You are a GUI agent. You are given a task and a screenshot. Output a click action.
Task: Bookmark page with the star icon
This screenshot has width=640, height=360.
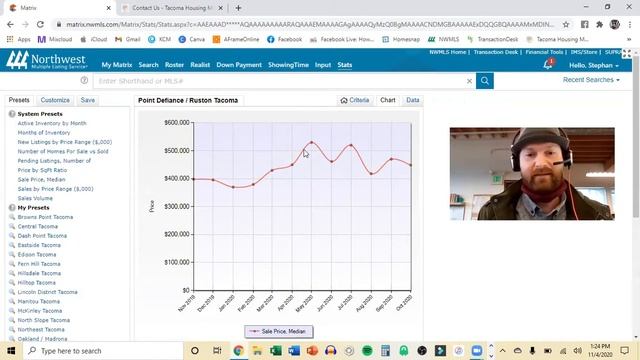(x=566, y=24)
